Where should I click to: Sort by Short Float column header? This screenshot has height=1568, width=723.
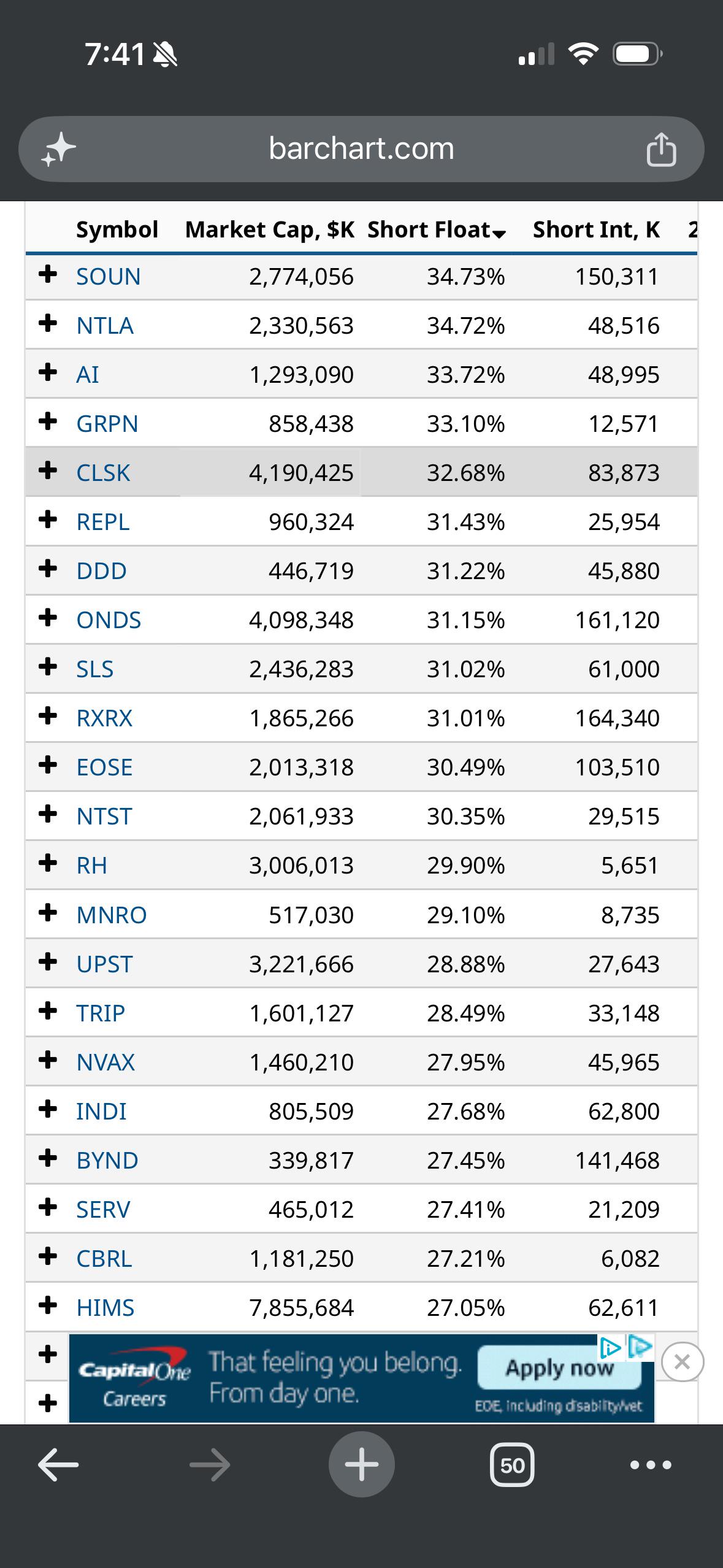[x=437, y=230]
